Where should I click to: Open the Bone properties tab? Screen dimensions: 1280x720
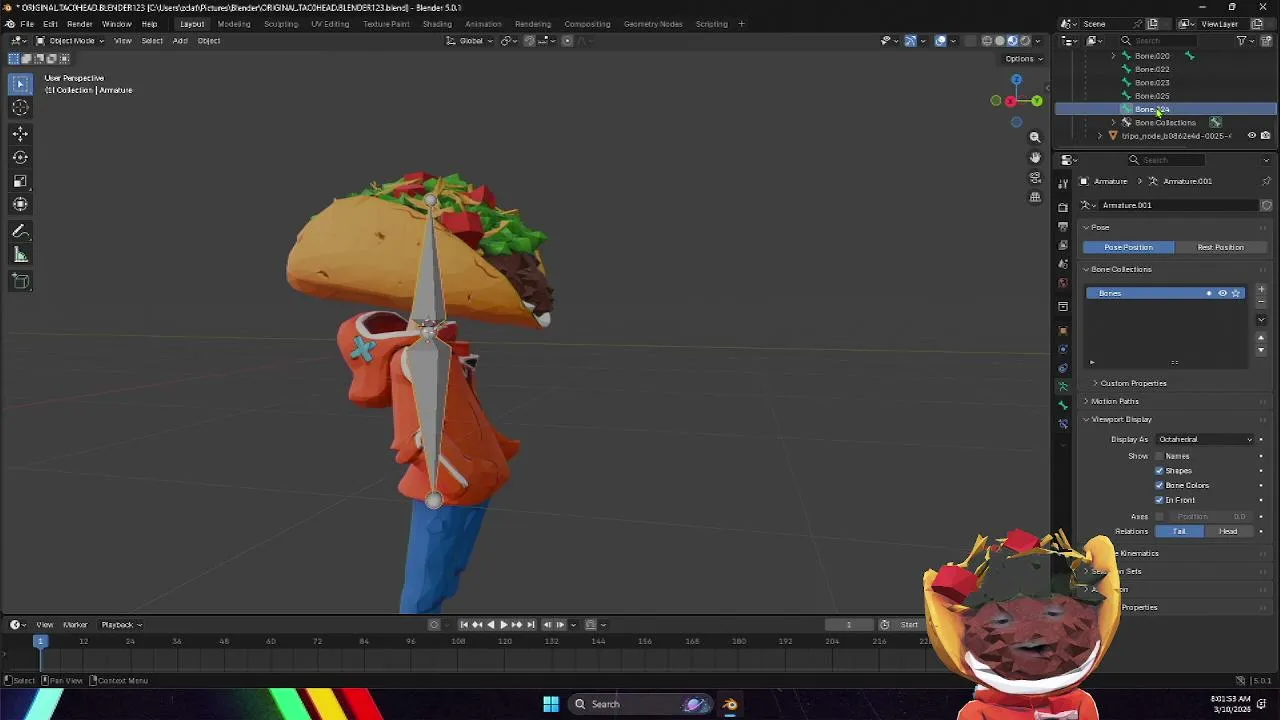click(1063, 405)
